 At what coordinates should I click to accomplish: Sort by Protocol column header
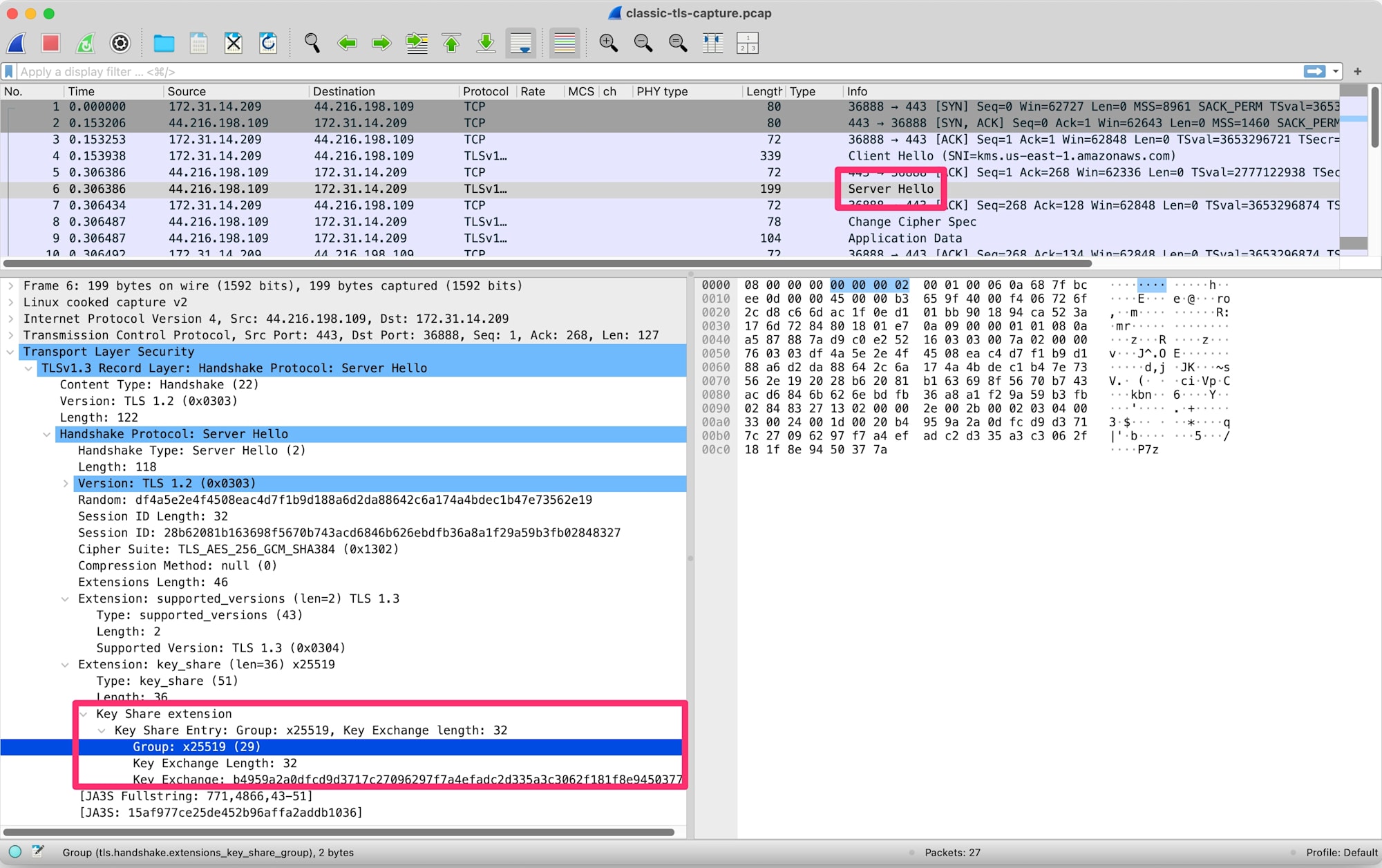487,91
